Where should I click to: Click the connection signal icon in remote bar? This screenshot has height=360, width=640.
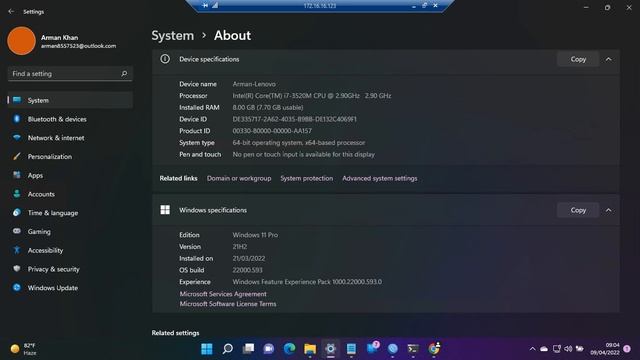tap(215, 5)
